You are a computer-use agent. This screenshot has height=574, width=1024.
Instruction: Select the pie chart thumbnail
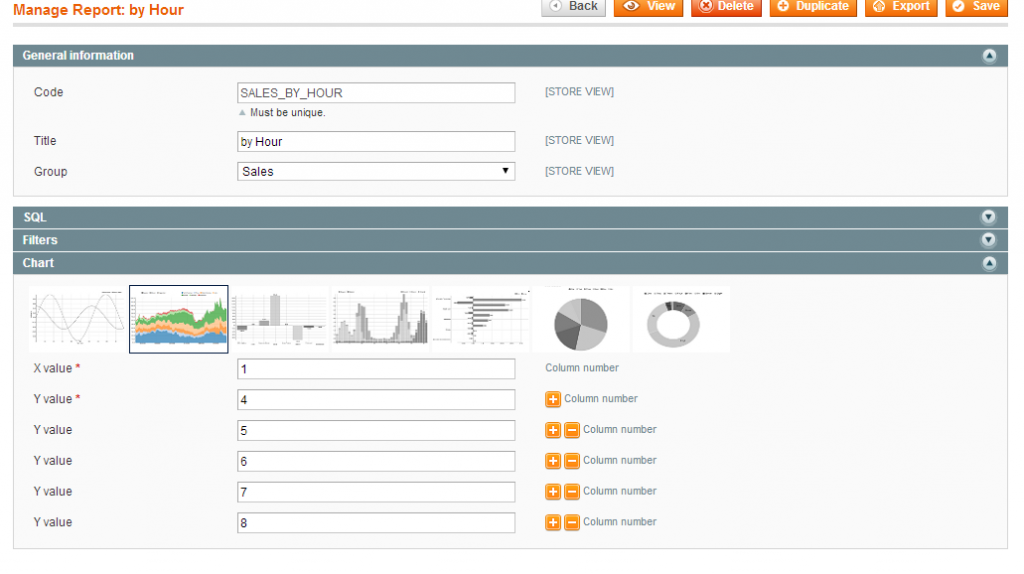tap(581, 319)
